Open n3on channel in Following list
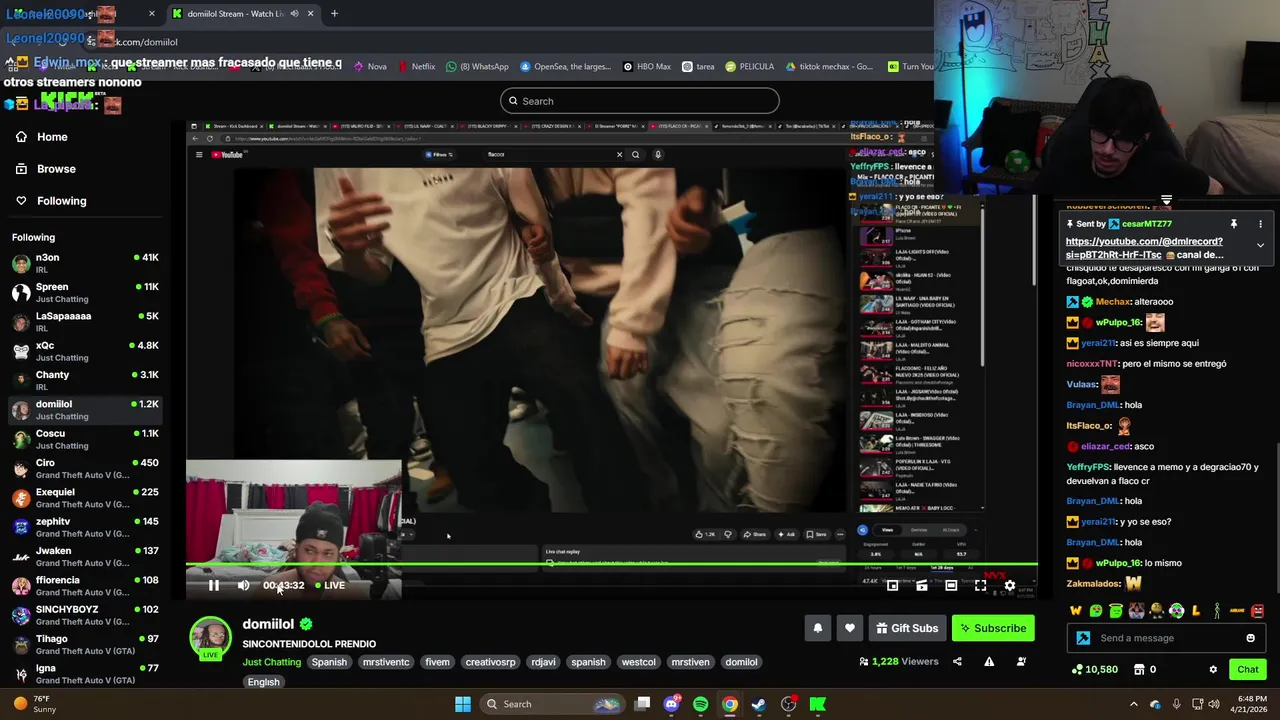The width and height of the screenshot is (1280, 720). pyautogui.click(x=85, y=263)
